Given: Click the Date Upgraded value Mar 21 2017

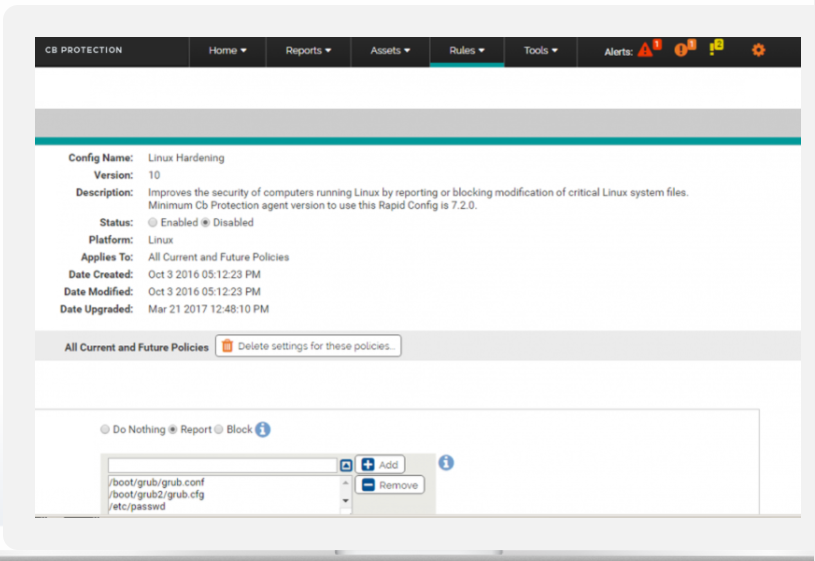Looking at the screenshot, I should coord(208,309).
